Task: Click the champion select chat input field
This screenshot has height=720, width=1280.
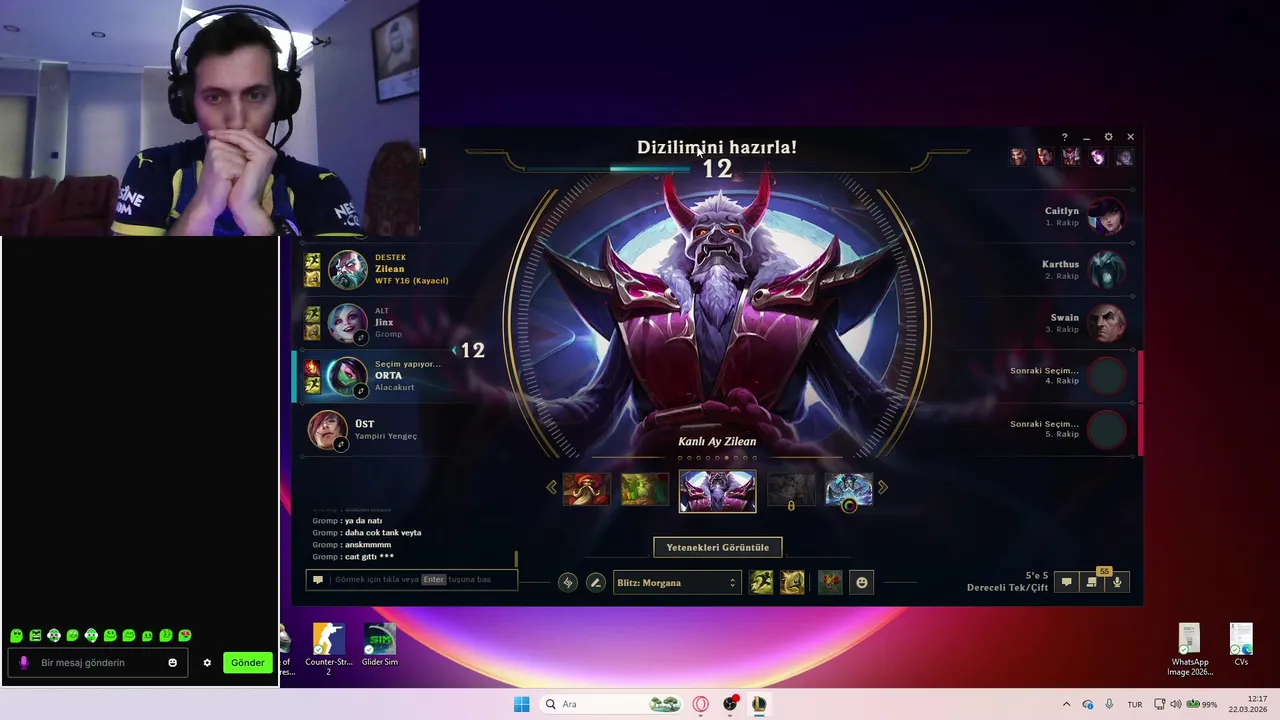Action: [x=412, y=579]
